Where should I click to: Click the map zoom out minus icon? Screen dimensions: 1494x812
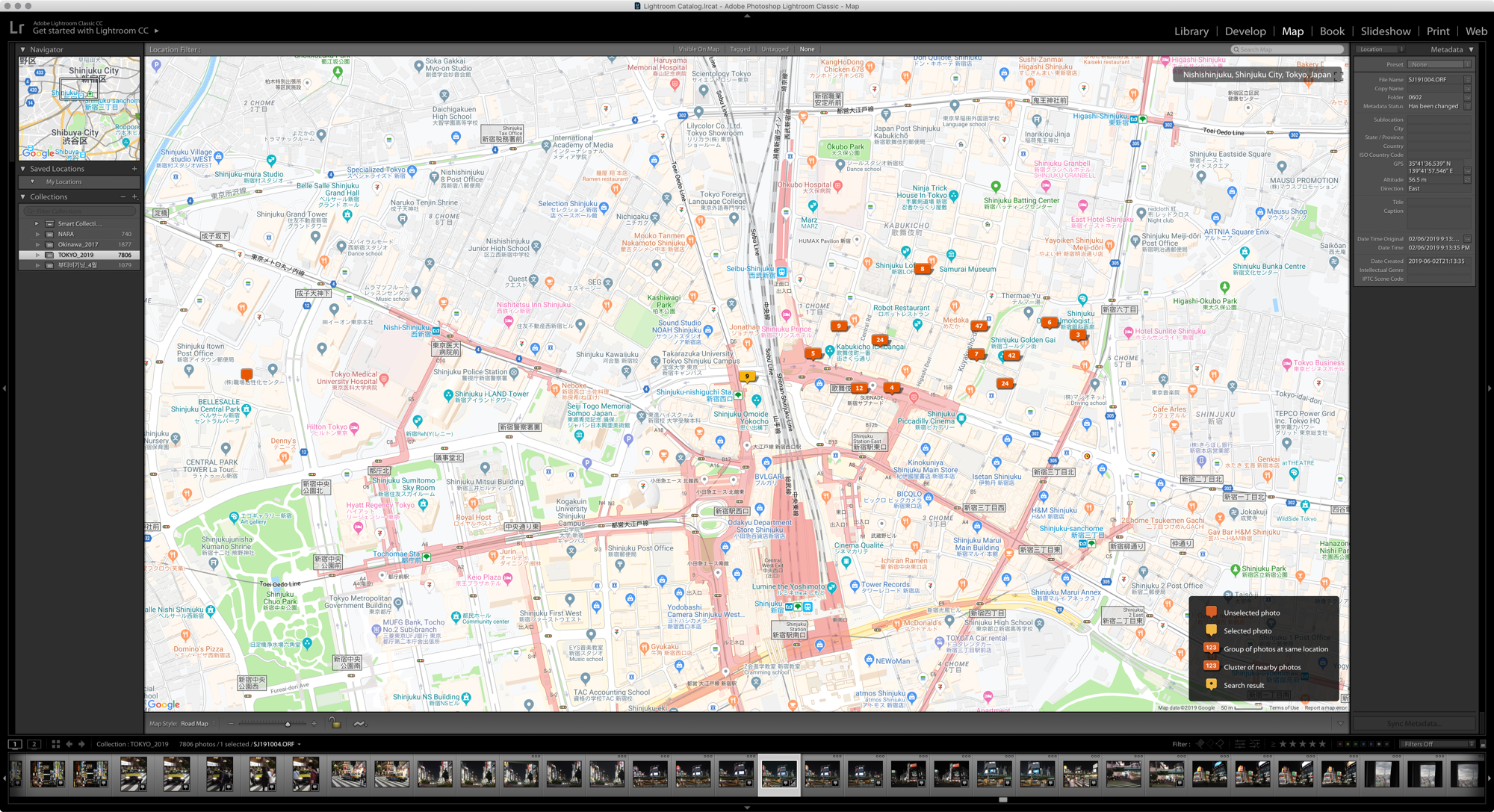click(x=231, y=723)
